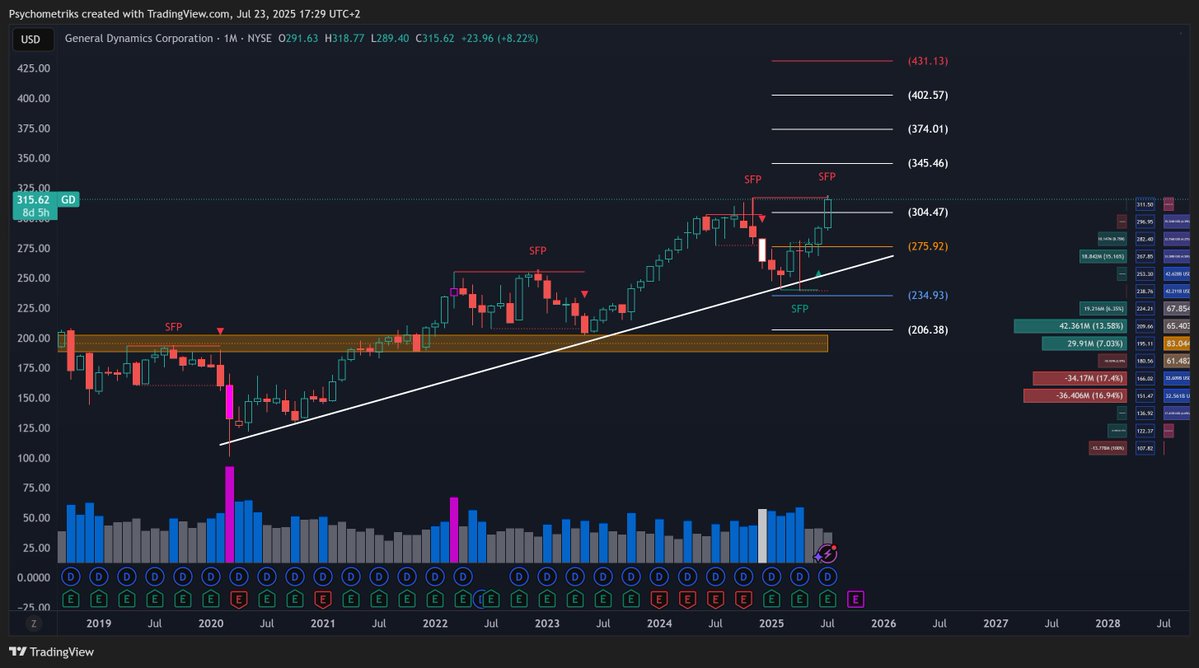
Task: Click the purple lightning idea icon
Action: (827, 553)
